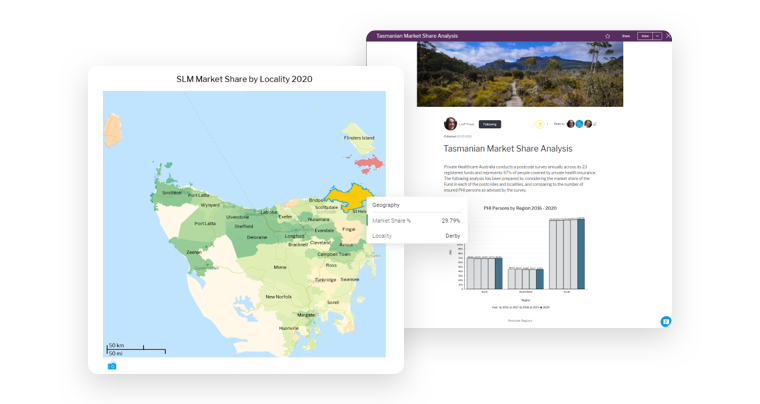Click the third reader avatar

(588, 124)
